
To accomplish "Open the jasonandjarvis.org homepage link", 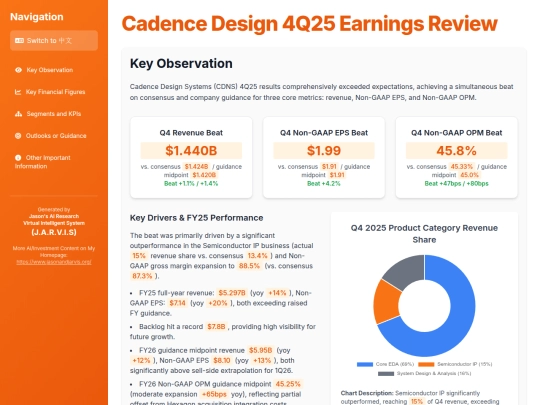I will [54, 262].
